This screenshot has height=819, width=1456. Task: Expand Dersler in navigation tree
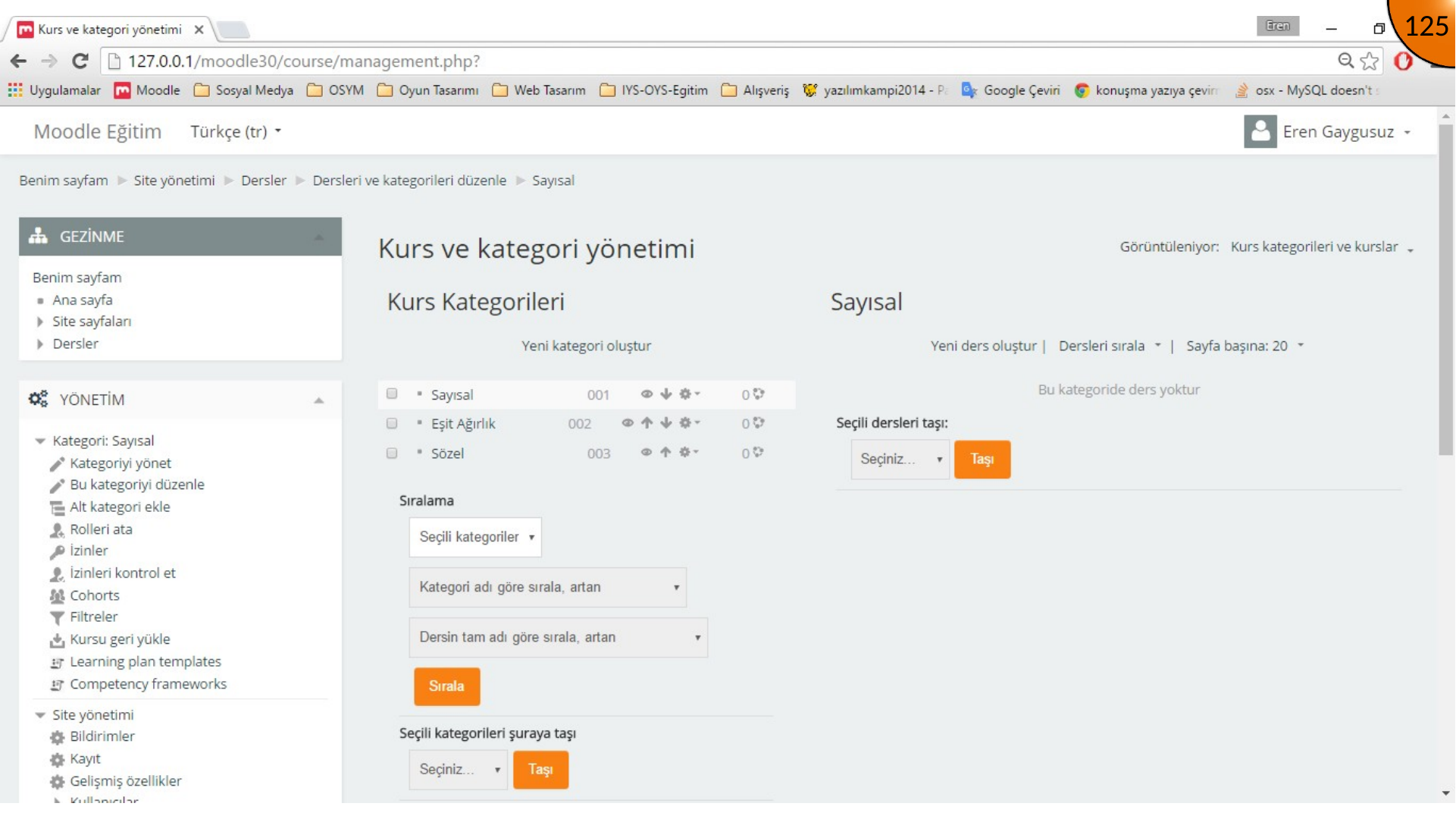[40, 344]
